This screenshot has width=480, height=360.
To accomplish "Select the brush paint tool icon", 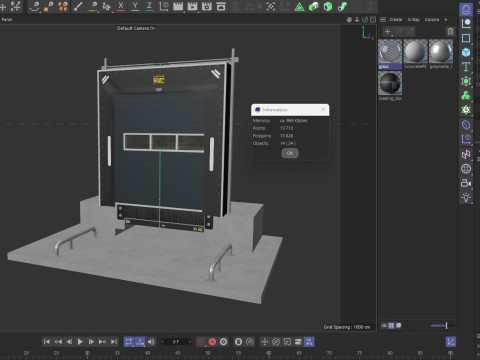I will [78, 6].
